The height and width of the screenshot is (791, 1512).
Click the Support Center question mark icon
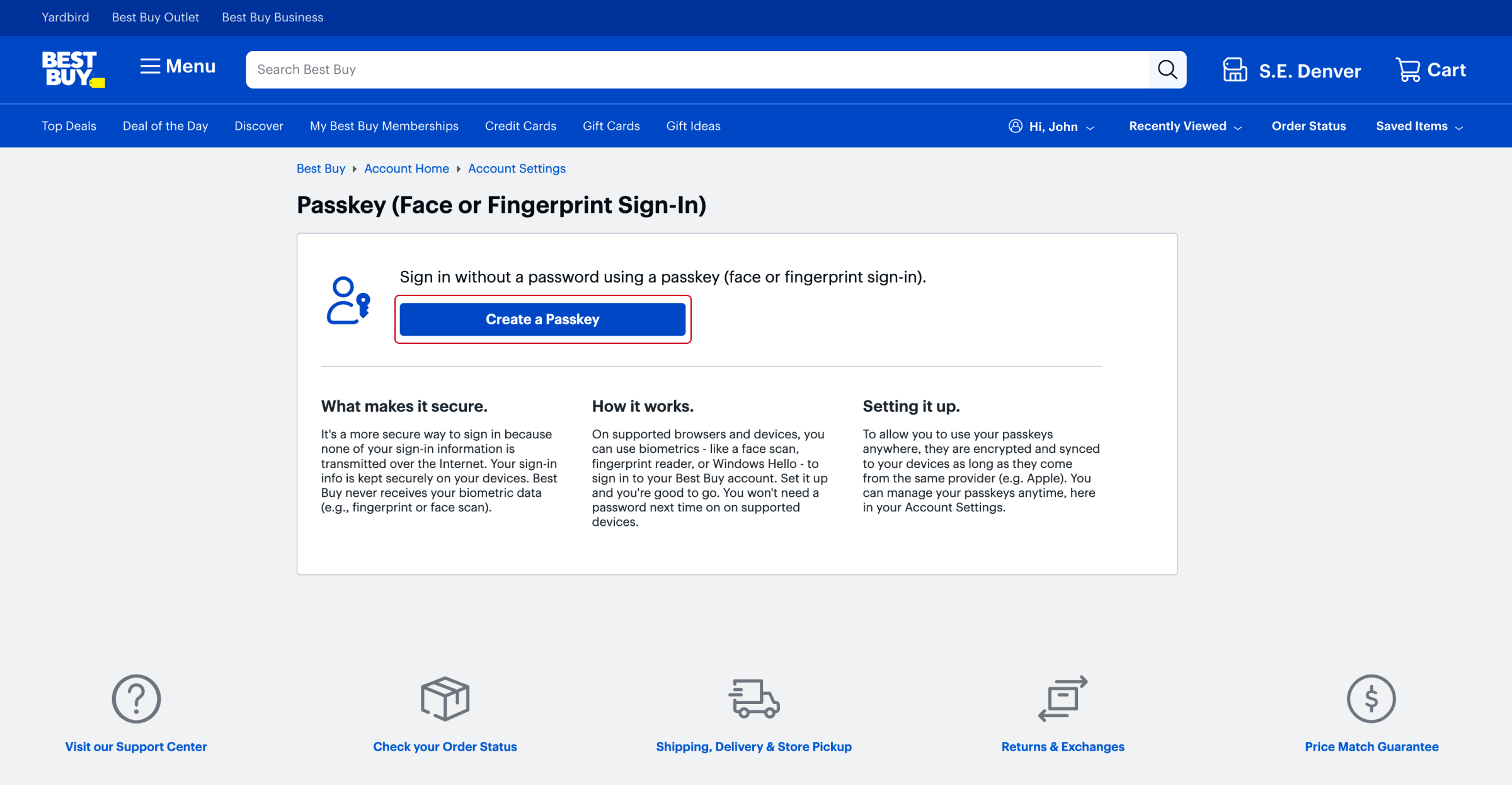click(x=136, y=698)
